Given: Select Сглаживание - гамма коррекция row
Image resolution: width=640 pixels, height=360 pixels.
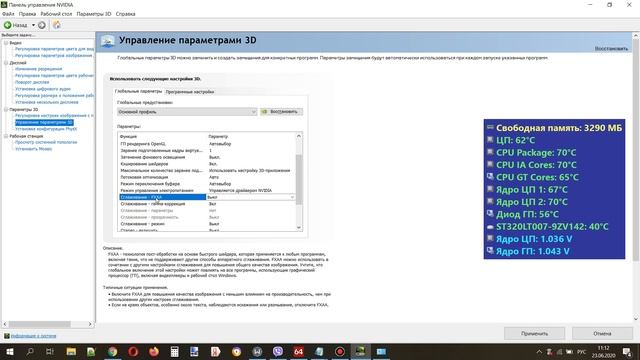Looking at the screenshot, I should 207,204.
